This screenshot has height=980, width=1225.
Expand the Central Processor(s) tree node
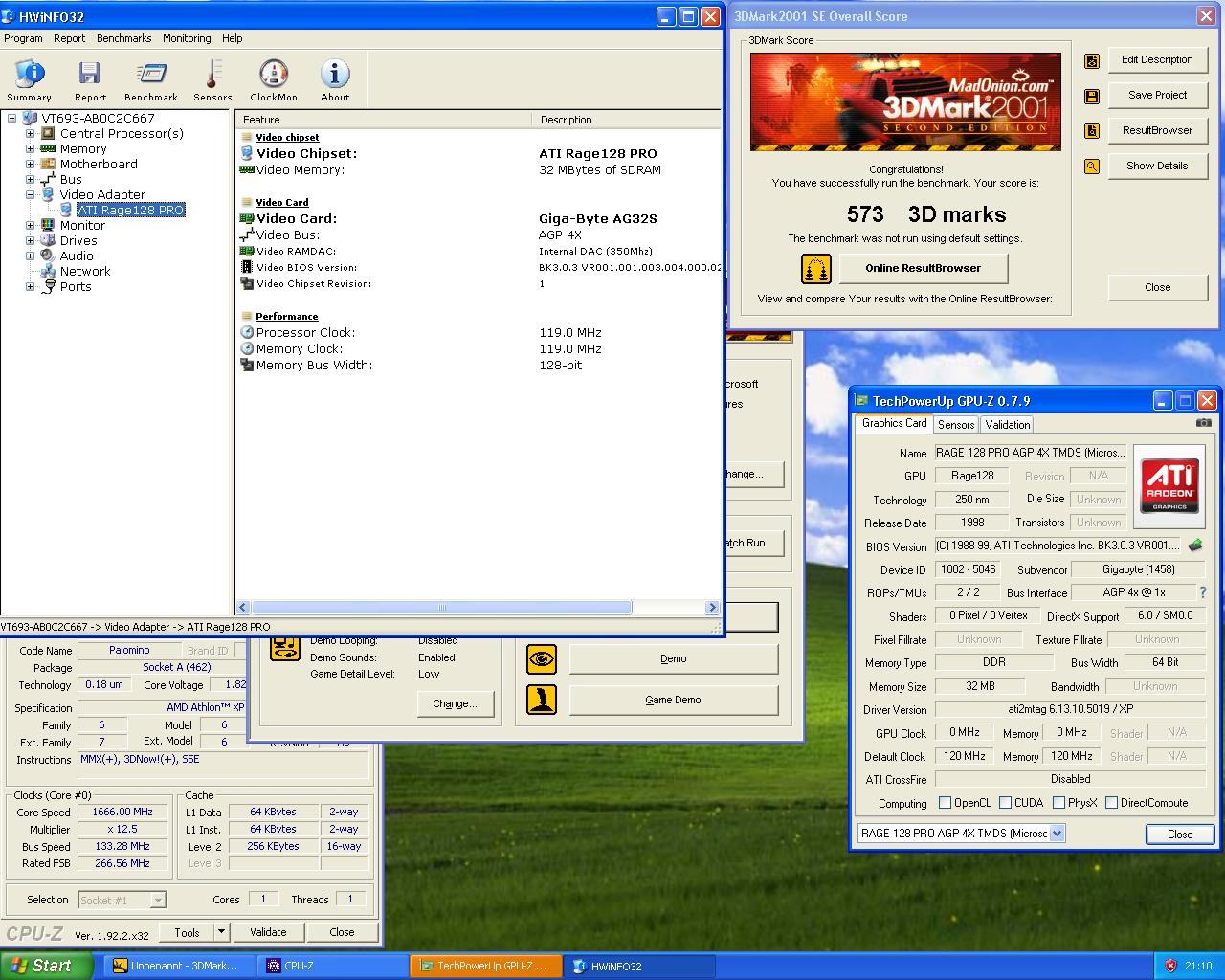tap(30, 134)
